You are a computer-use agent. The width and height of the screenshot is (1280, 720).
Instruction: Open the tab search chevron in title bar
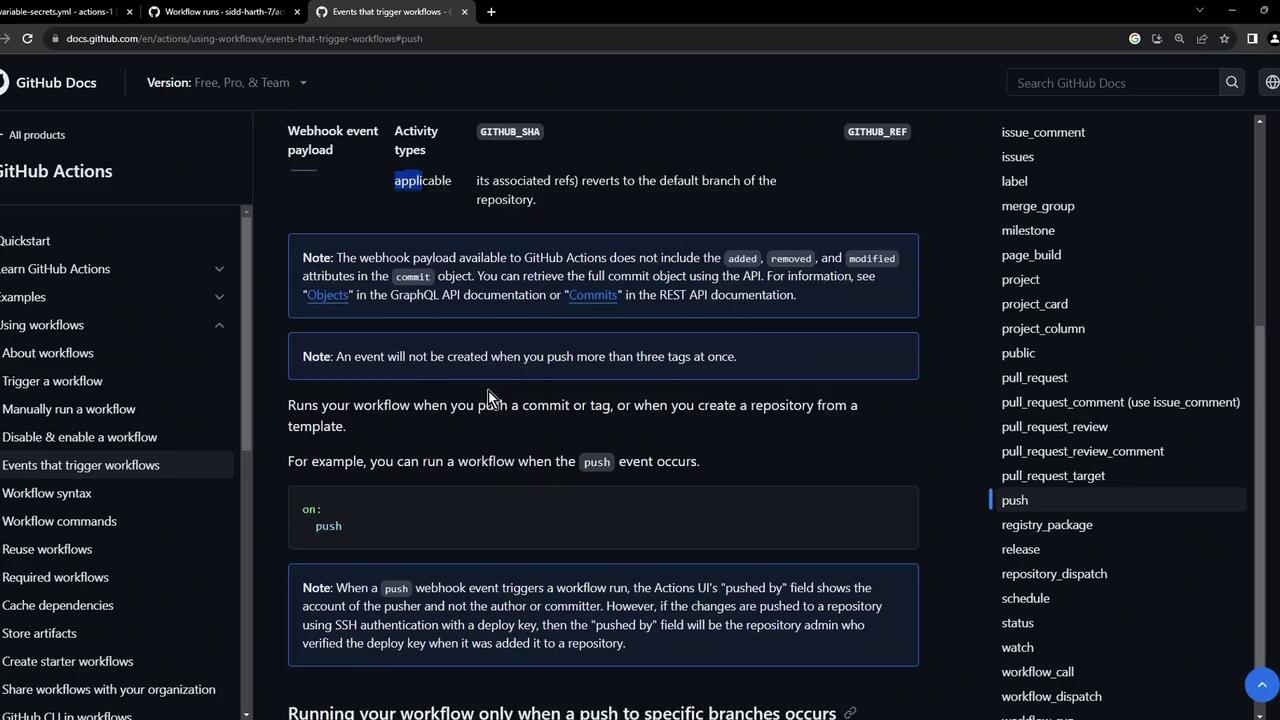coord(1200,11)
